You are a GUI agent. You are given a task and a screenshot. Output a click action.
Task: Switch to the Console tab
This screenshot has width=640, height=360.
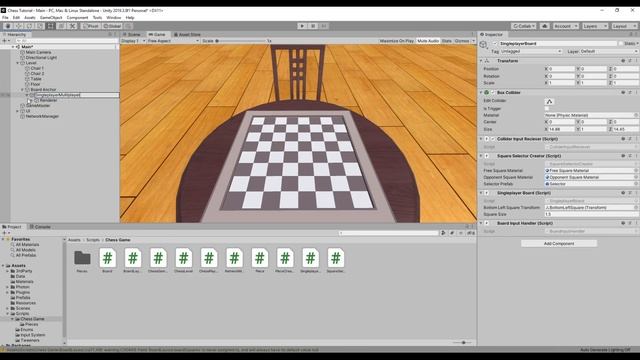point(40,227)
